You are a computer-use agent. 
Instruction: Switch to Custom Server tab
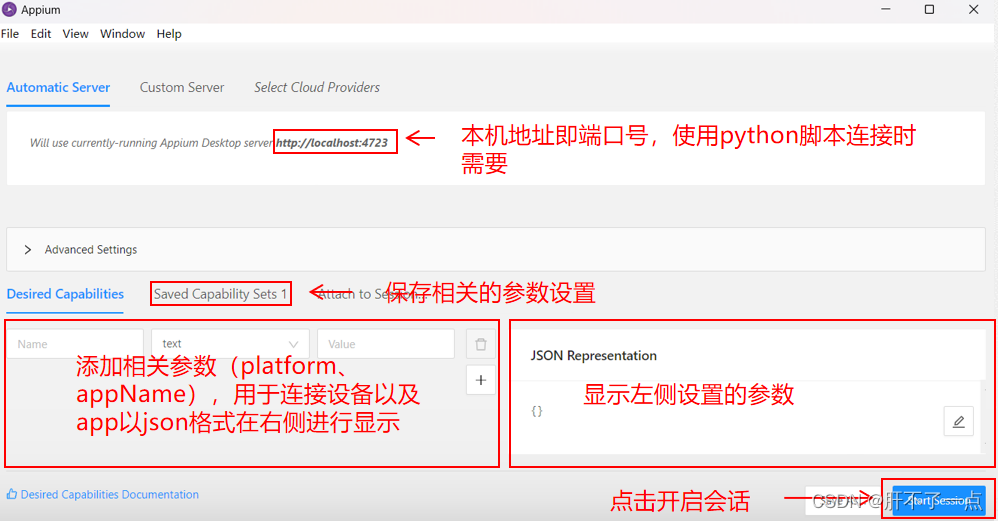[x=182, y=87]
